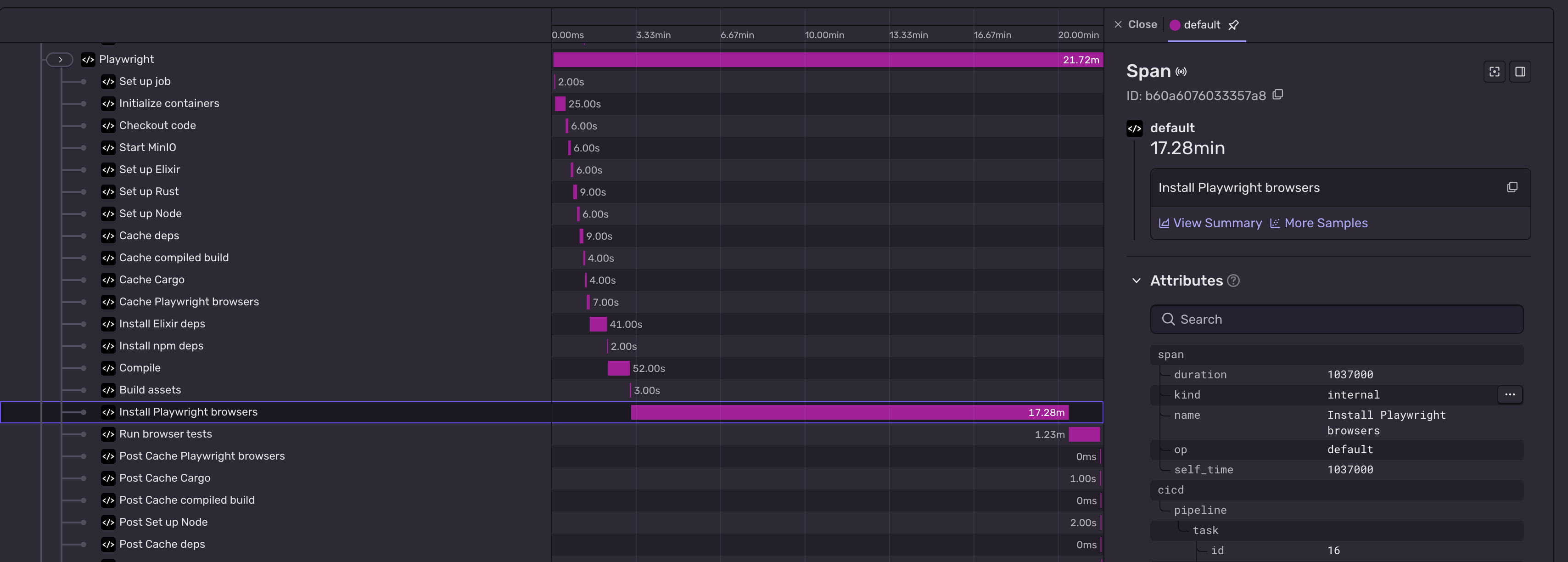Click the code icon next to Set up Elixir
The height and width of the screenshot is (562, 1568).
(108, 170)
